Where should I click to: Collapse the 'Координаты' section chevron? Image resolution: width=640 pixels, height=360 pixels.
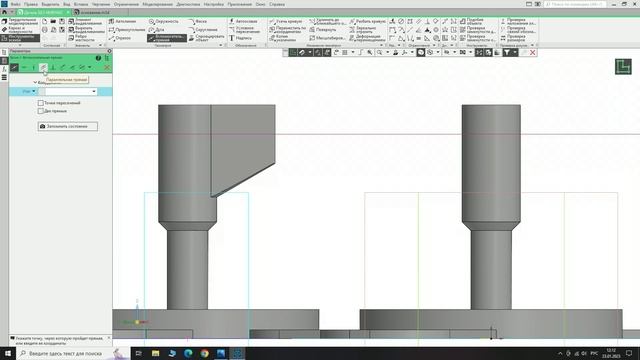point(35,82)
